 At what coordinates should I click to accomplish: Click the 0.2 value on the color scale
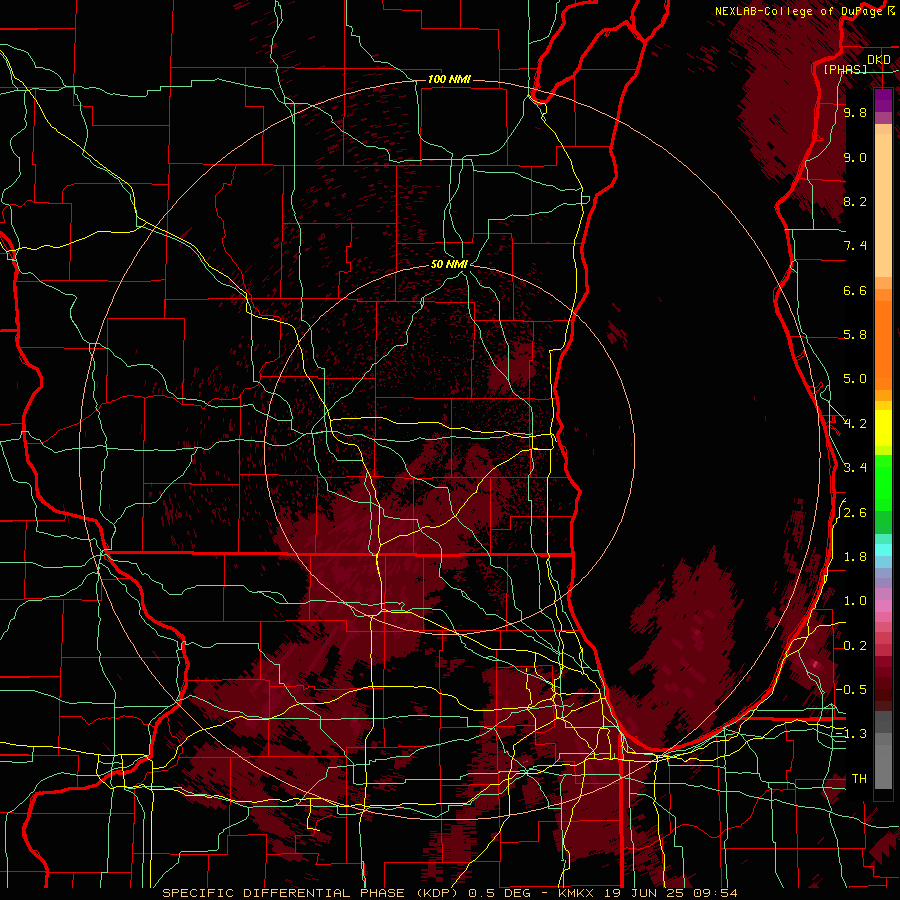(855, 646)
